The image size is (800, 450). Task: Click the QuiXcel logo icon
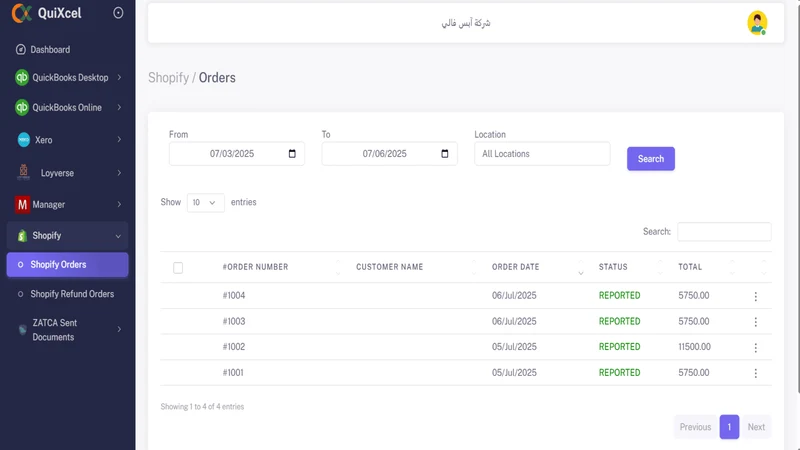[22, 13]
